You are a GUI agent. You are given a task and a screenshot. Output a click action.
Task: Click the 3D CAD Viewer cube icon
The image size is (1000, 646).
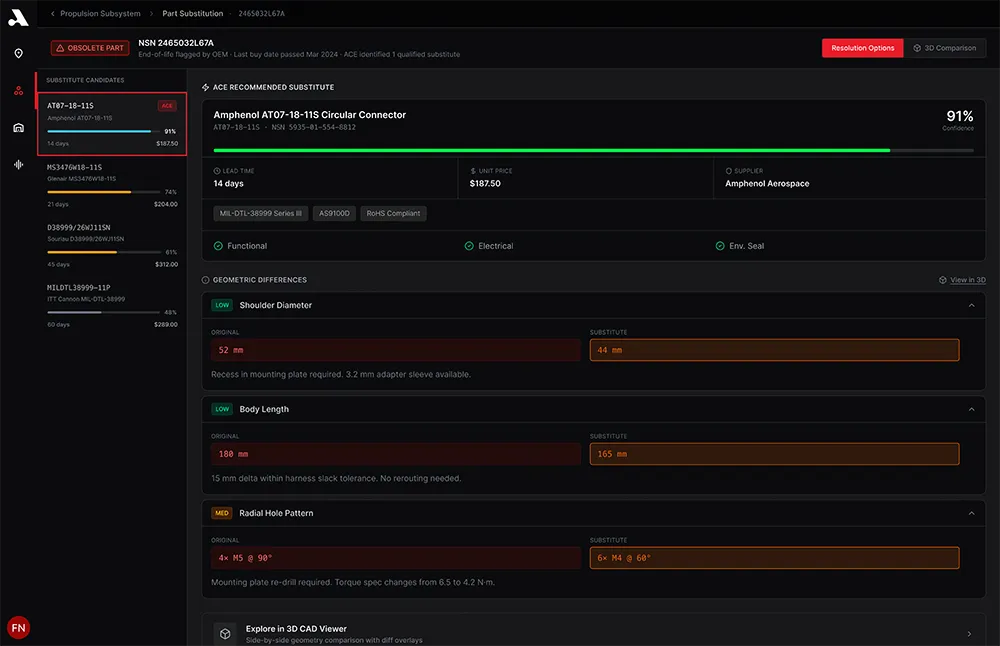pyautogui.click(x=225, y=634)
